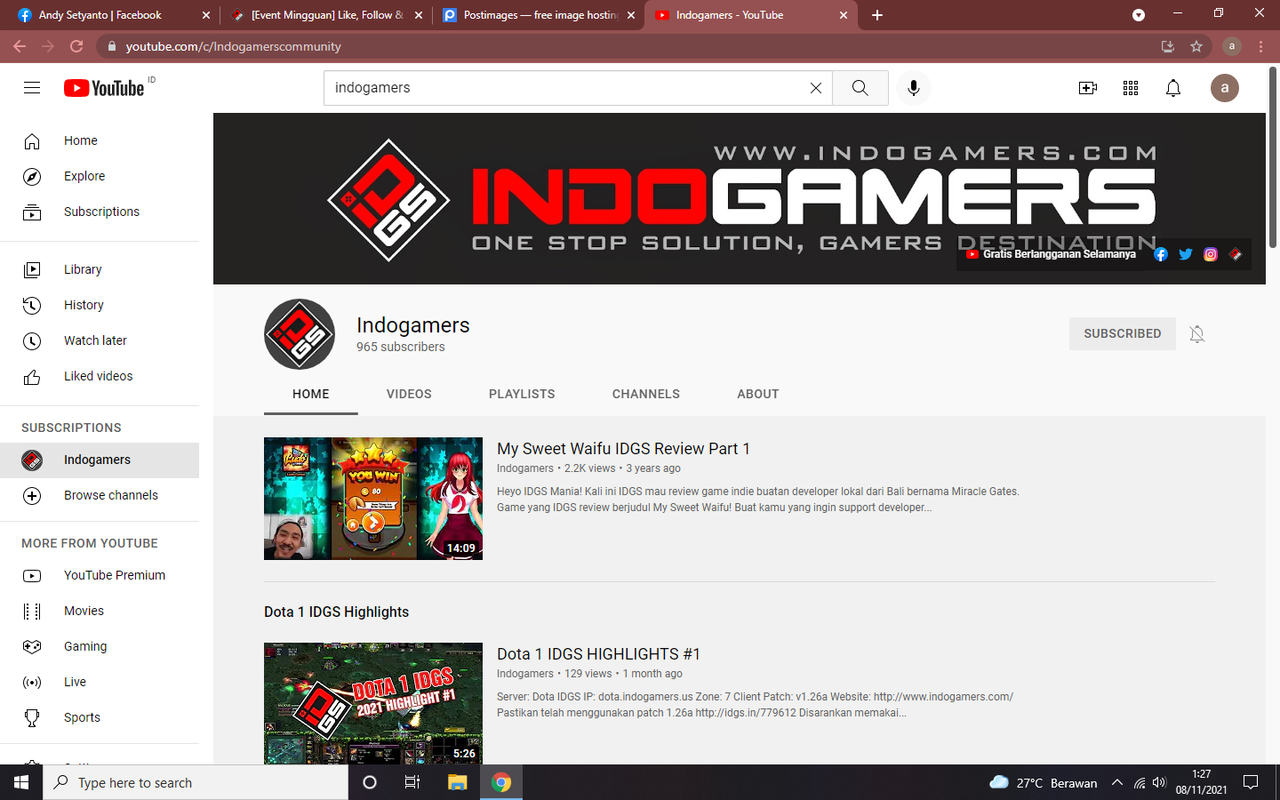Open the Indogamers subscription in the sidebar
Image resolution: width=1280 pixels, height=800 pixels.
coord(100,460)
